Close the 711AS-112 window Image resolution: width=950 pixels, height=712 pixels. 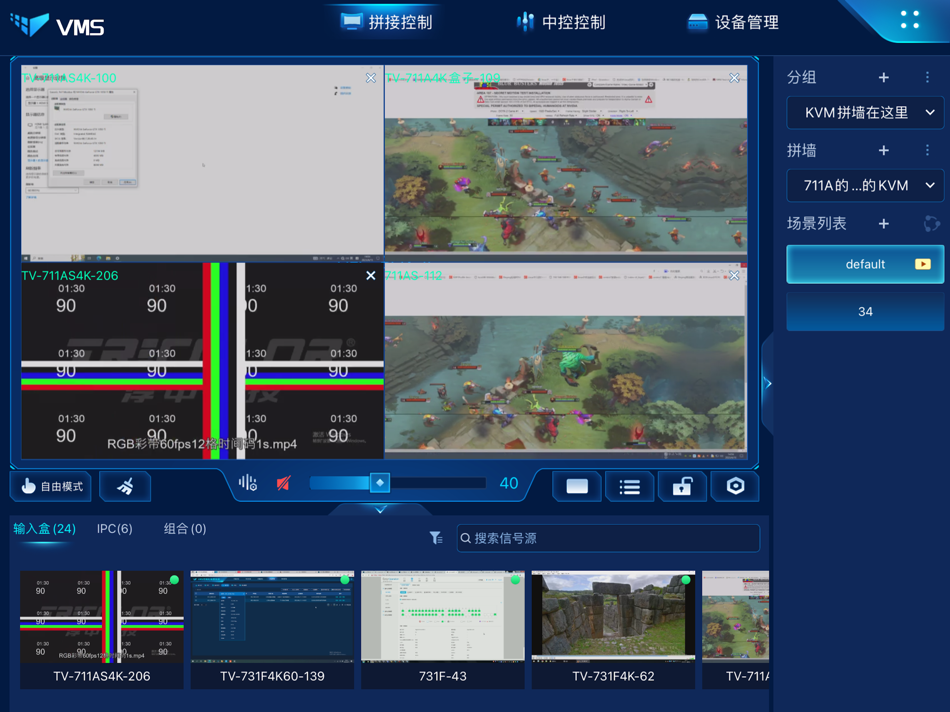pyautogui.click(x=734, y=276)
